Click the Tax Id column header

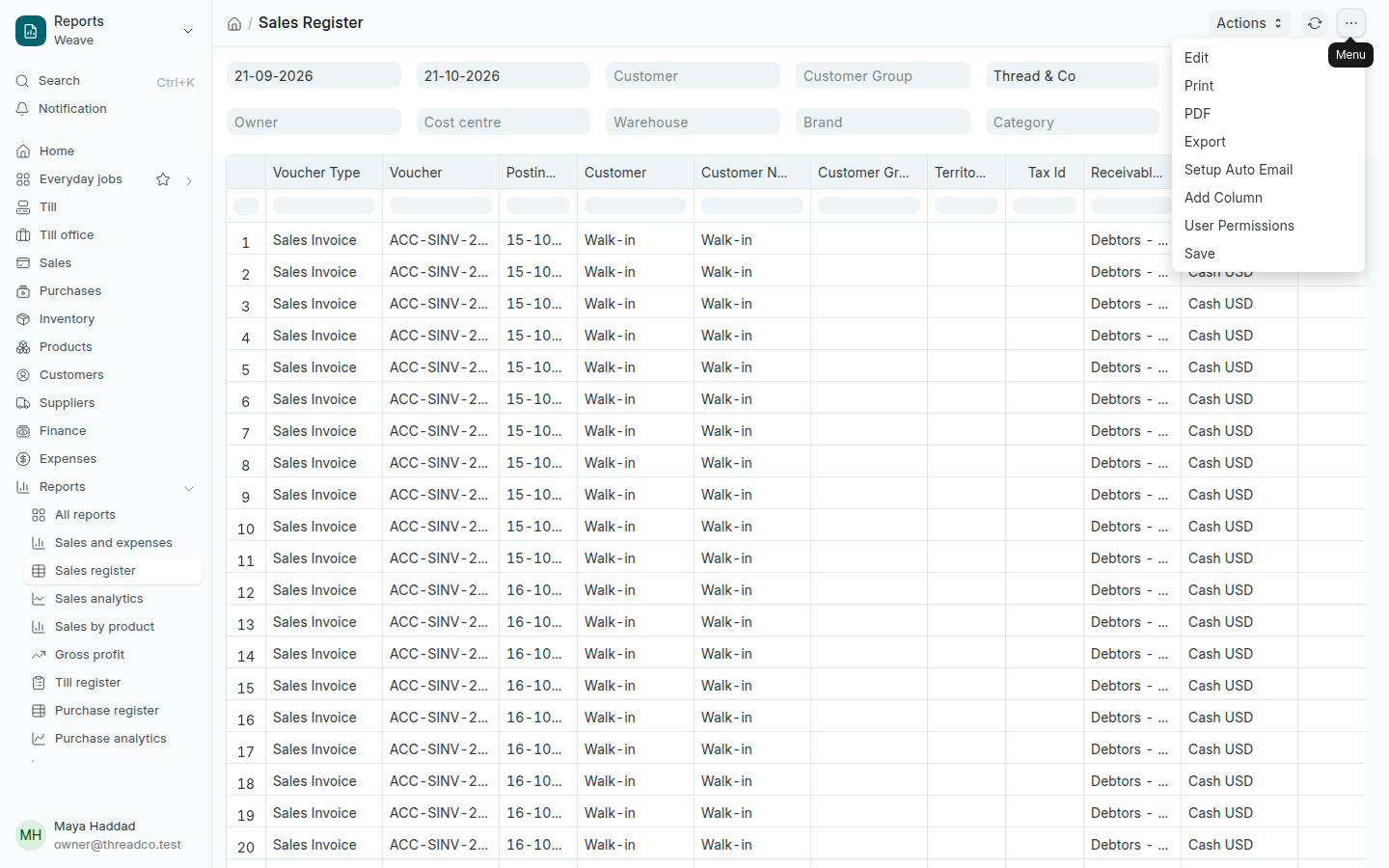(1047, 173)
